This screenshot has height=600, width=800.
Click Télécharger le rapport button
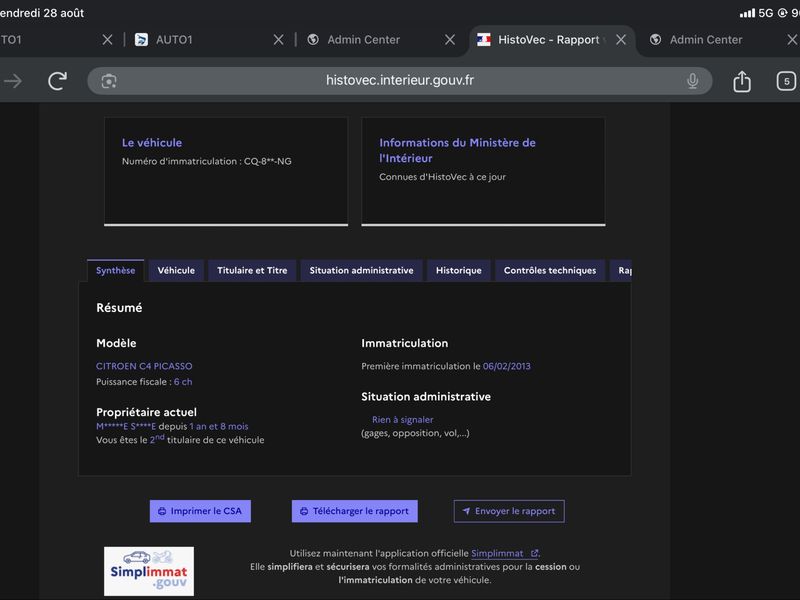click(355, 511)
